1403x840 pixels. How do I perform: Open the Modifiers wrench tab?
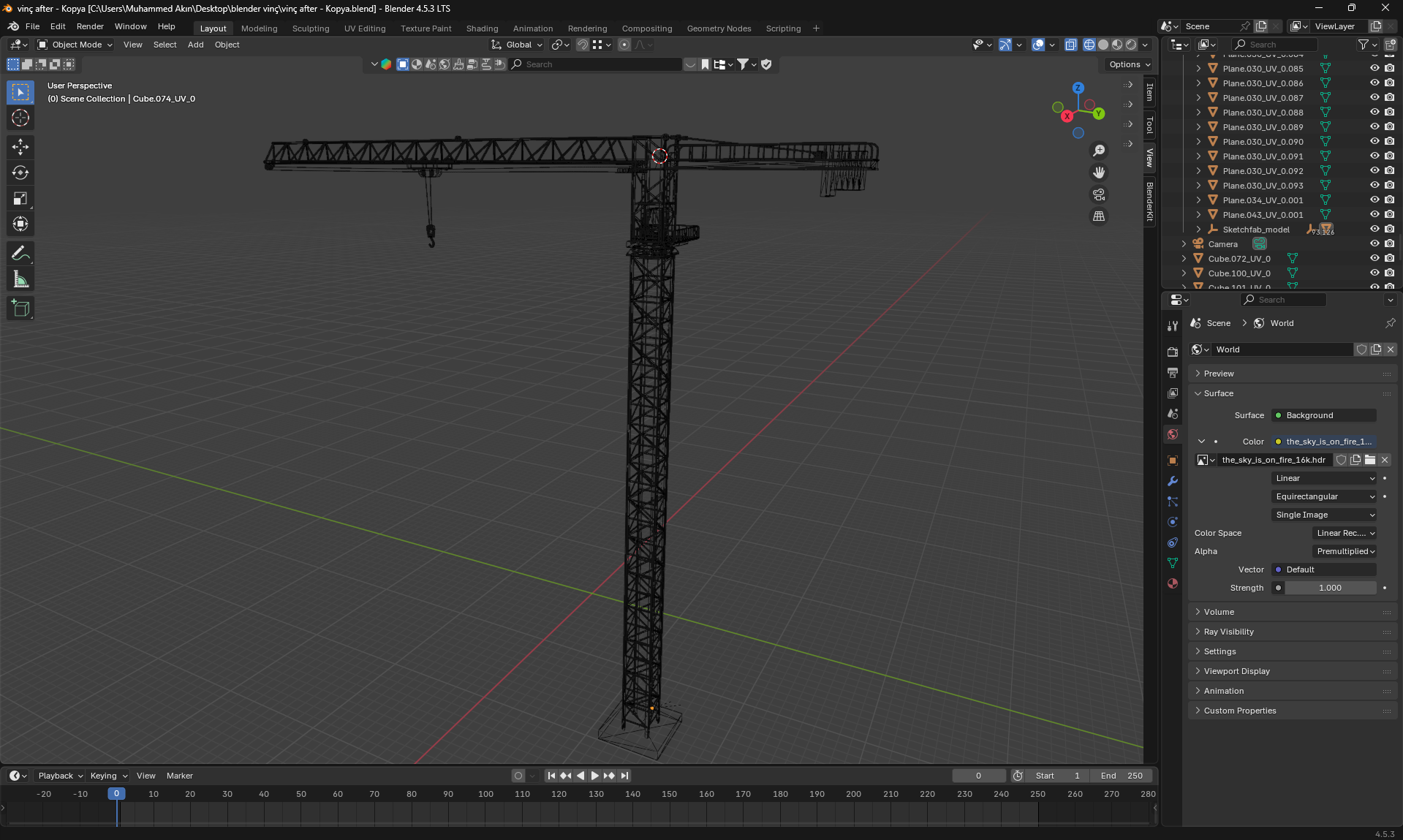click(1173, 481)
